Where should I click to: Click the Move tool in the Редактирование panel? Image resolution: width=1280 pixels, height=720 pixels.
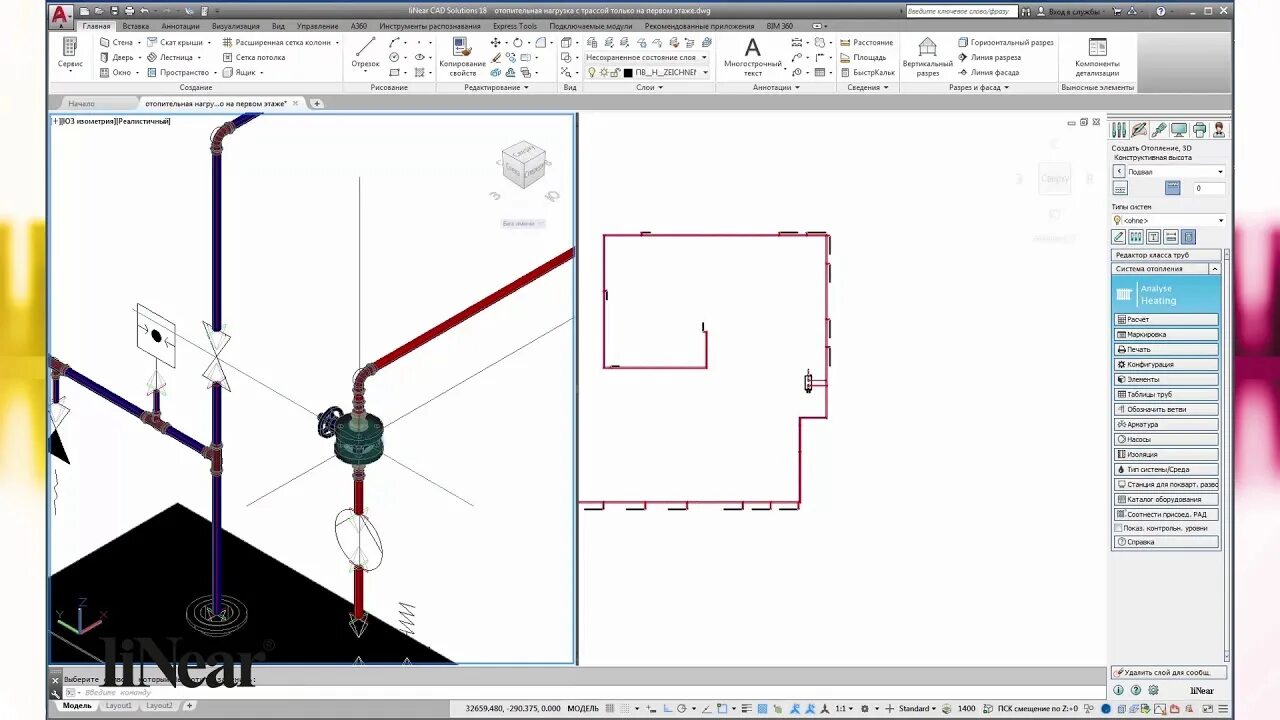coord(496,43)
